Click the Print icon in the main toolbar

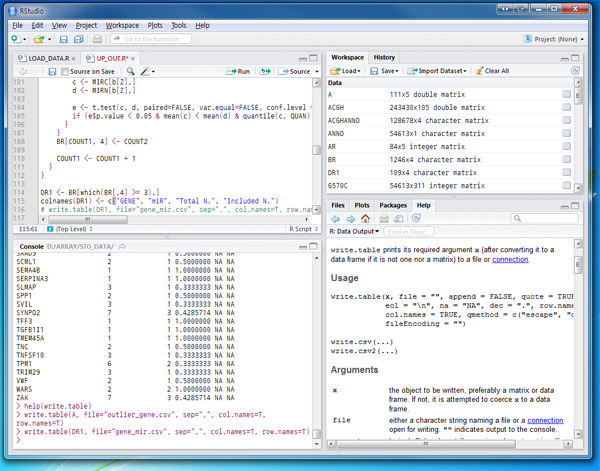pyautogui.click(x=97, y=39)
